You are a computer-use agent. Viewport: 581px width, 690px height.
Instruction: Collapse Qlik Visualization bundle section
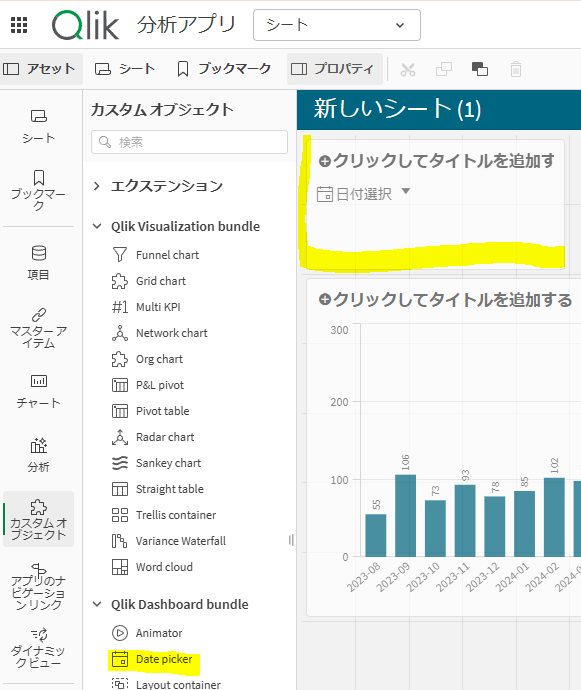pyautogui.click(x=176, y=227)
